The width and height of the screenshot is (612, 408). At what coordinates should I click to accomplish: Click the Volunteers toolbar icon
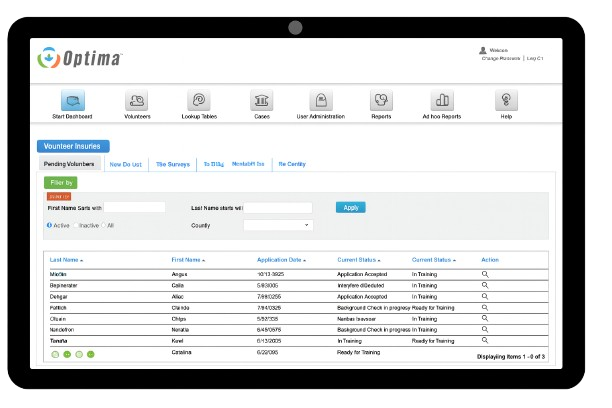(137, 101)
